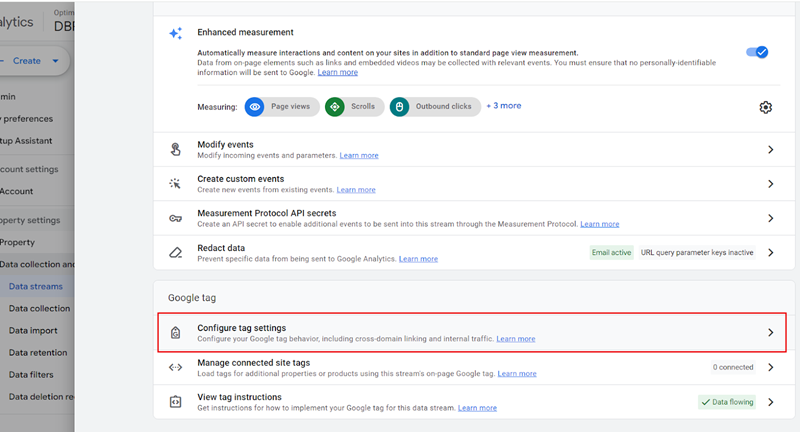
Task: Click the Google tag section heading
Action: [x=192, y=298]
